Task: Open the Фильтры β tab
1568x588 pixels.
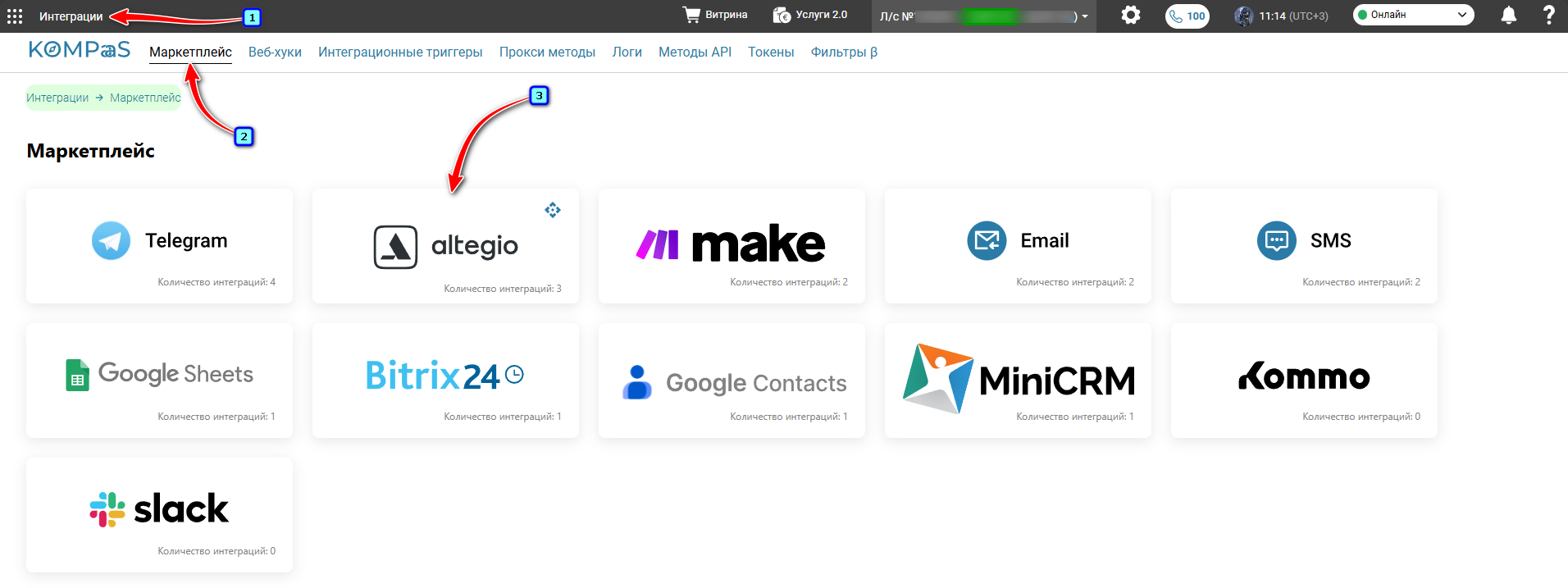Action: [844, 52]
